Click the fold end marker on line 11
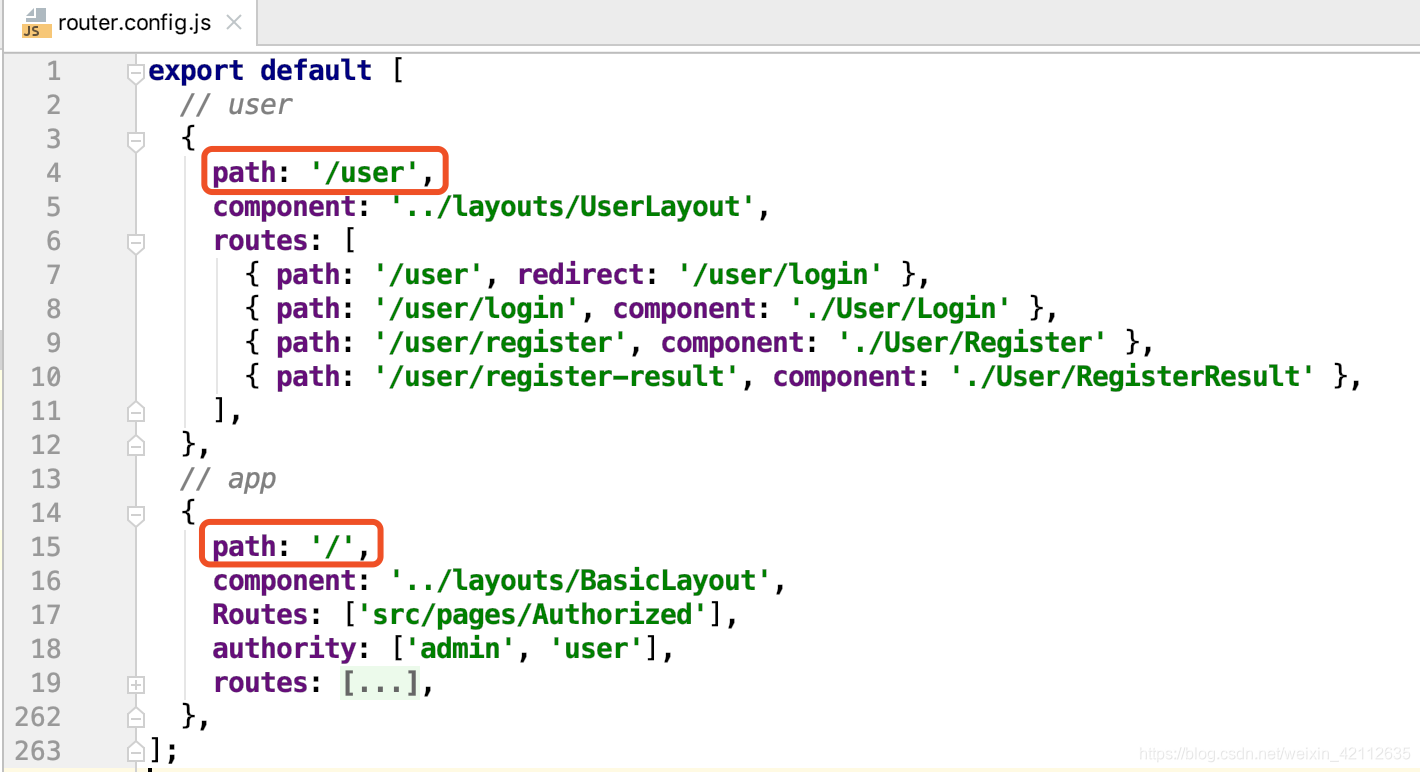1420x772 pixels. click(136, 412)
